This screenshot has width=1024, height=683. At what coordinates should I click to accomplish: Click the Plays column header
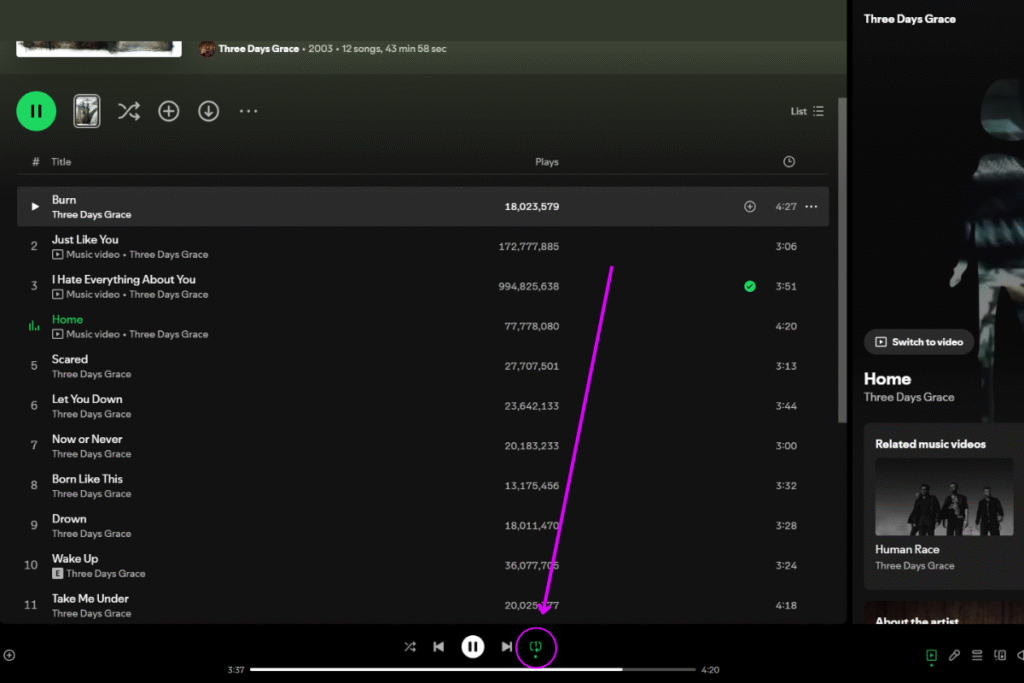pyautogui.click(x=547, y=162)
